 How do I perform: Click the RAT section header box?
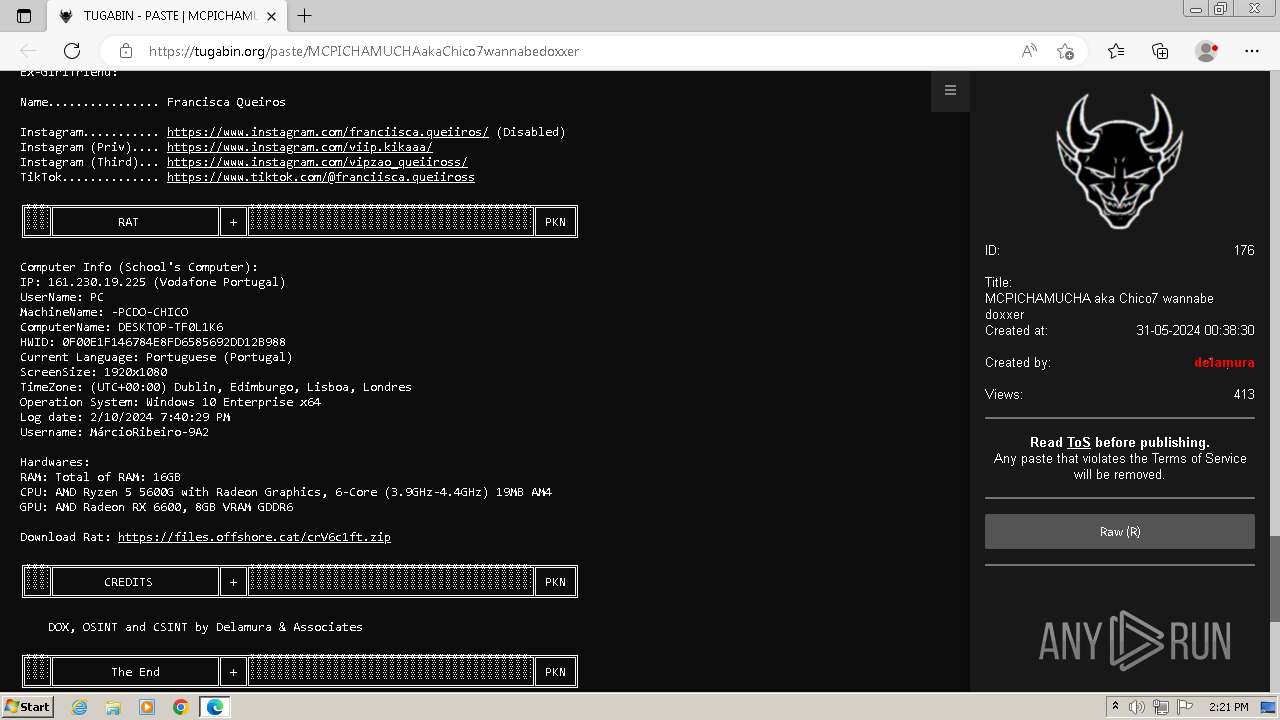[x=135, y=222]
